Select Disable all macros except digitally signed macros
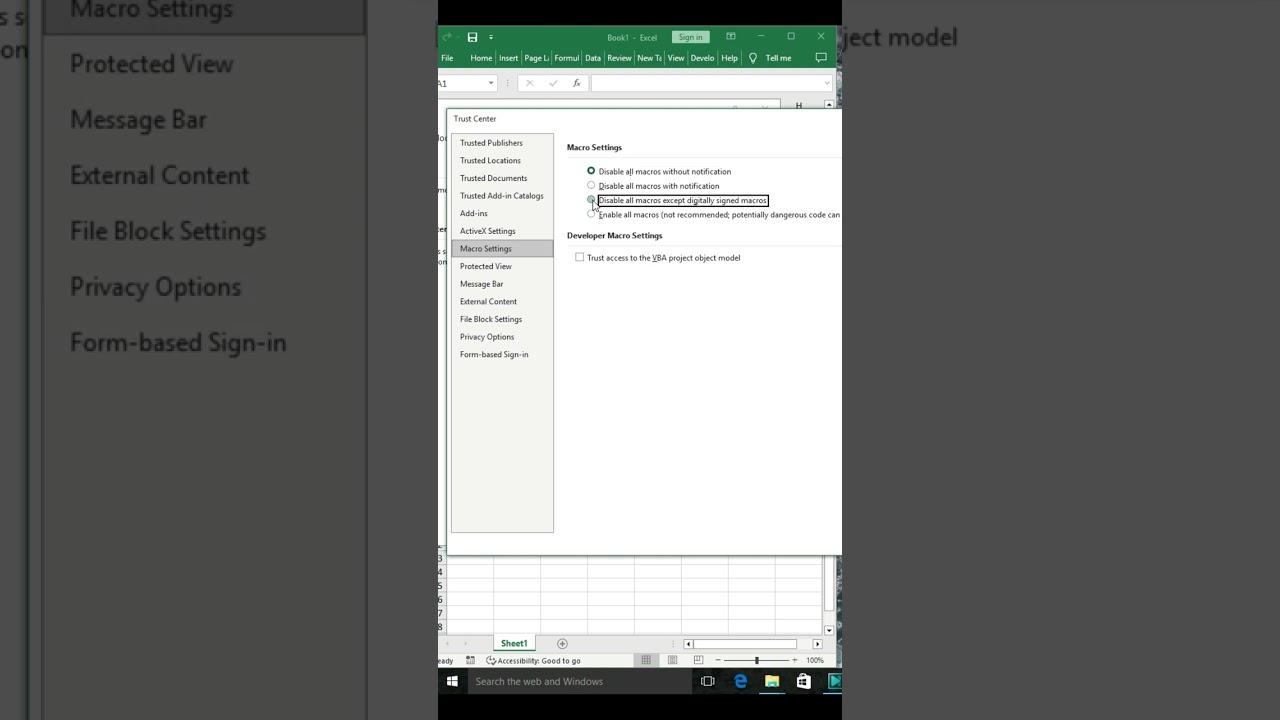Image resolution: width=1280 pixels, height=720 pixels. (x=591, y=200)
